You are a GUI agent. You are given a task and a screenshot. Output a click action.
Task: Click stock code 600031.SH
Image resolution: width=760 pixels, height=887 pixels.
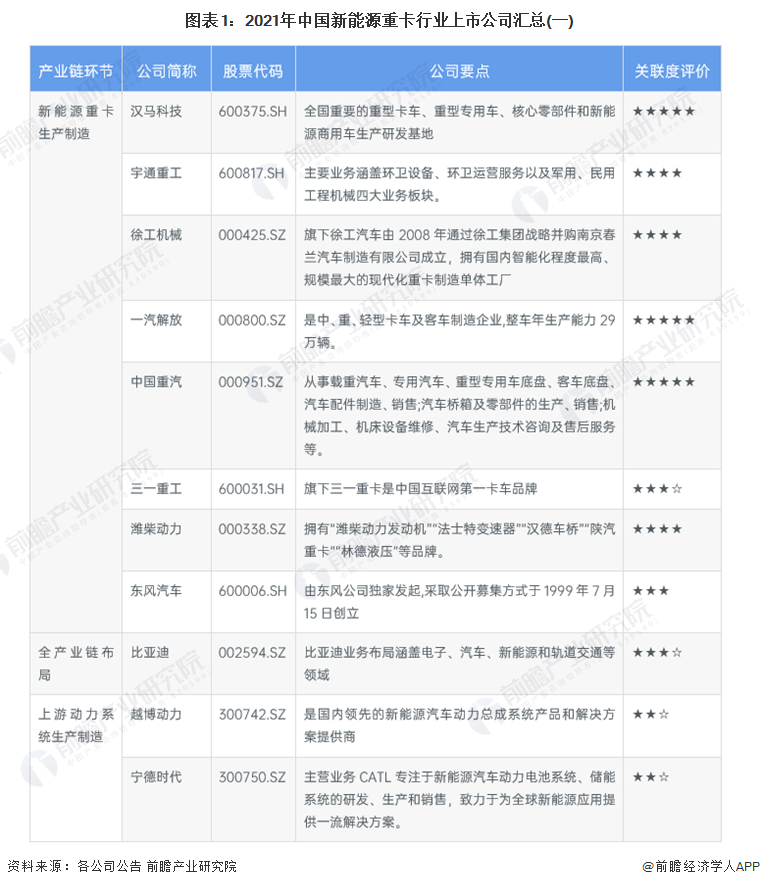pyautogui.click(x=251, y=489)
